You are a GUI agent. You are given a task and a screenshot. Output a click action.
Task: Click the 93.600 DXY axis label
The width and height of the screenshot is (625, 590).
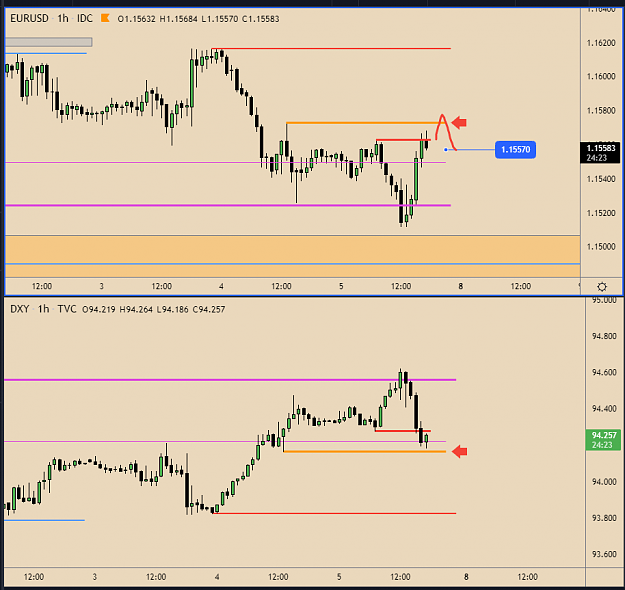click(604, 554)
